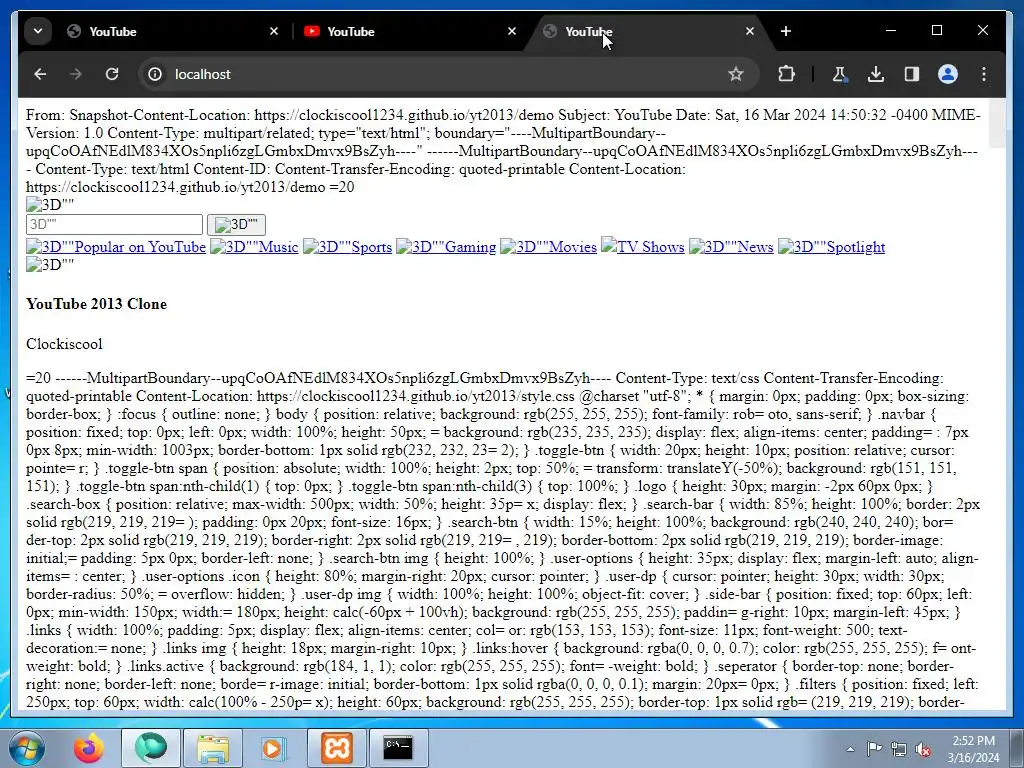
Task: Open the media player taskbar icon
Action: pos(274,748)
